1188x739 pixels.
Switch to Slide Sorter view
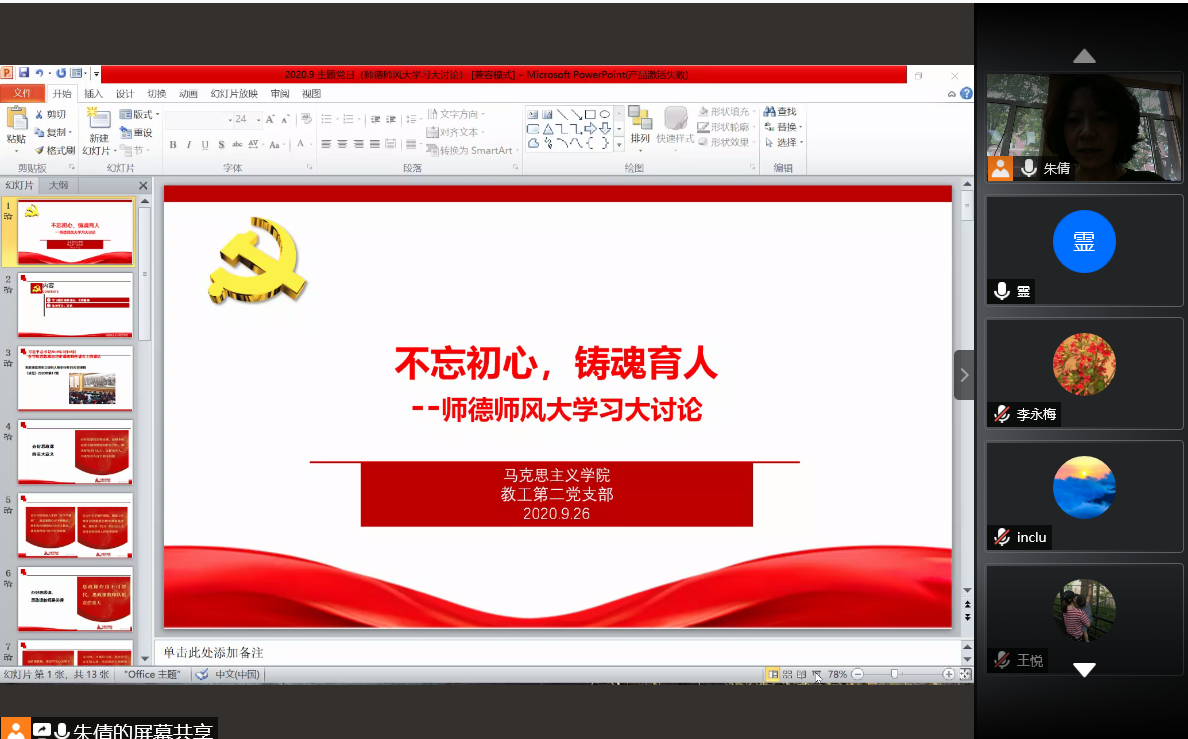(x=787, y=674)
